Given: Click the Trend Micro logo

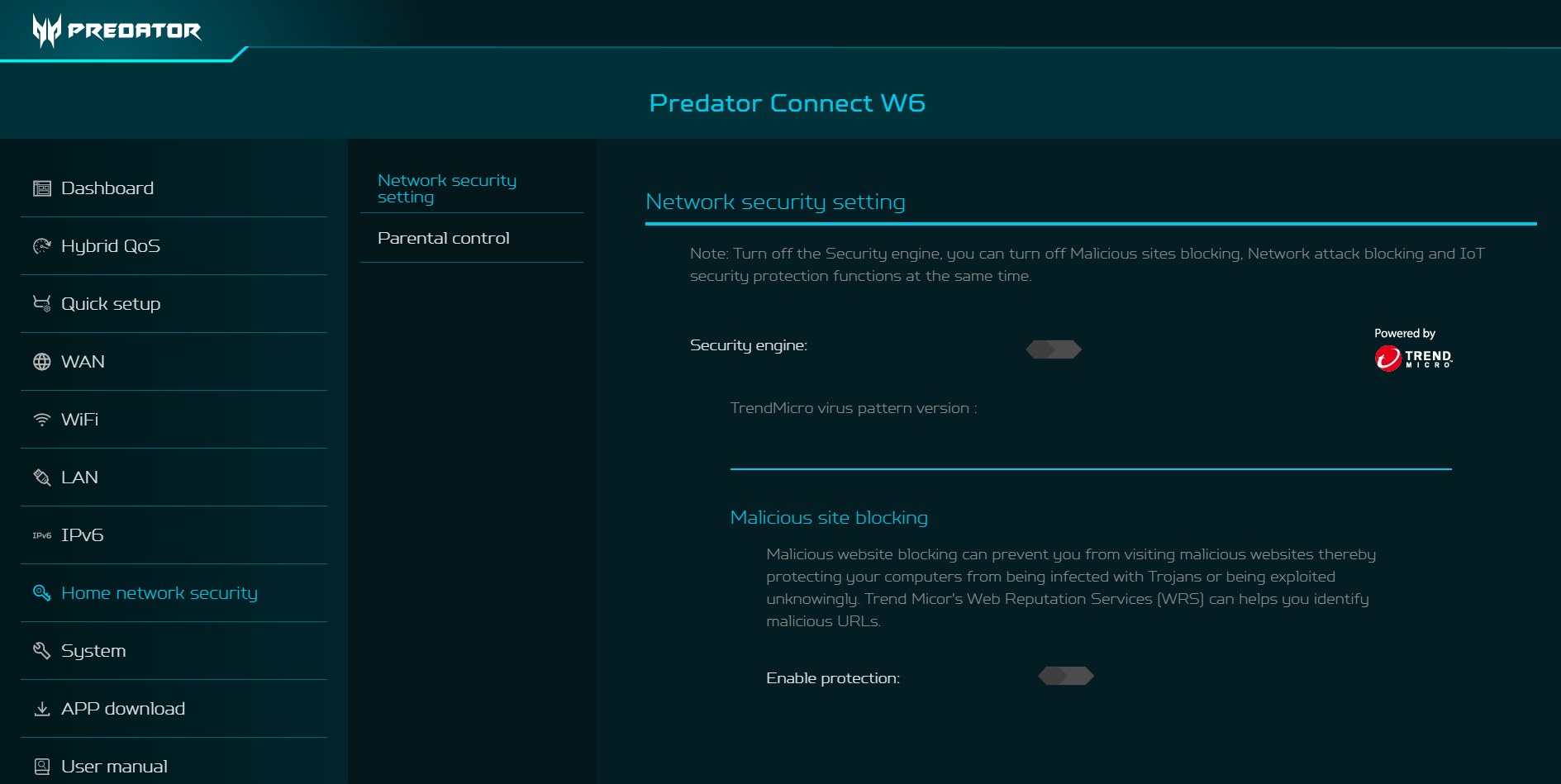Looking at the screenshot, I should point(1413,358).
